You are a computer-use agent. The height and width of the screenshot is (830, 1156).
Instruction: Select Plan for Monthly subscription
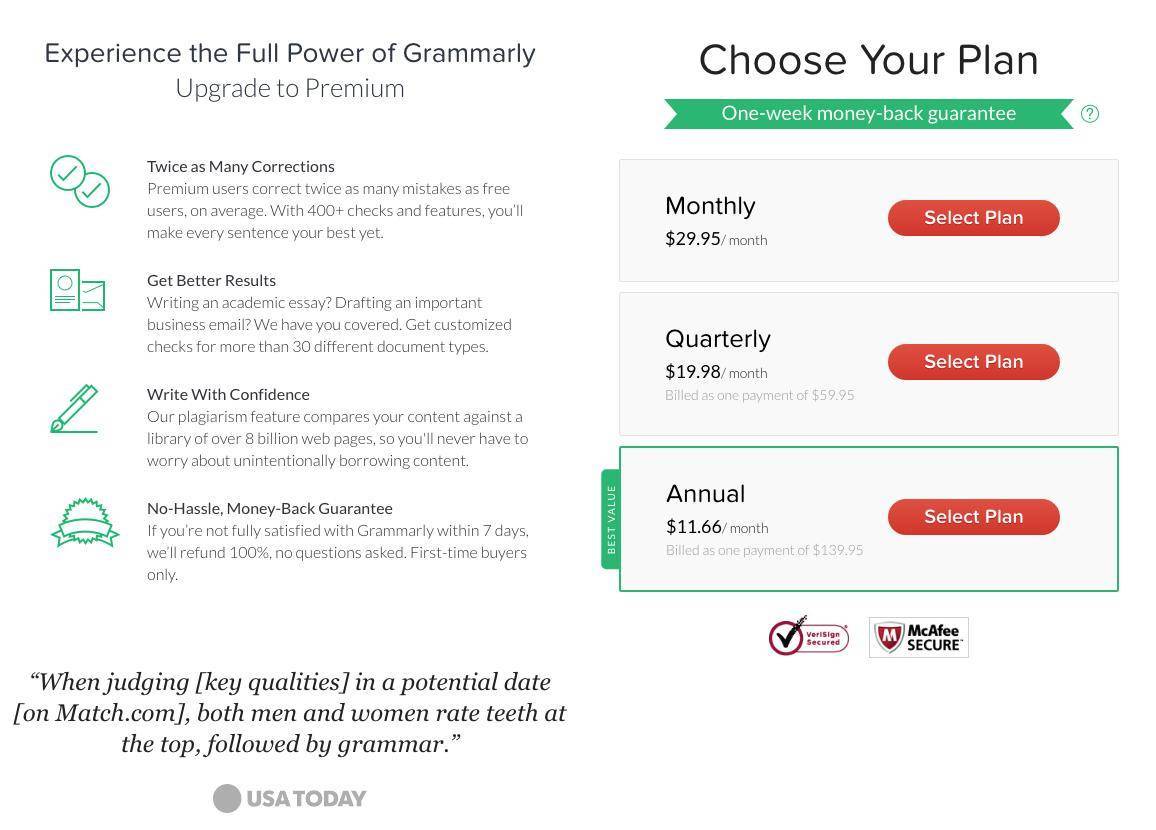pyautogui.click(x=973, y=217)
